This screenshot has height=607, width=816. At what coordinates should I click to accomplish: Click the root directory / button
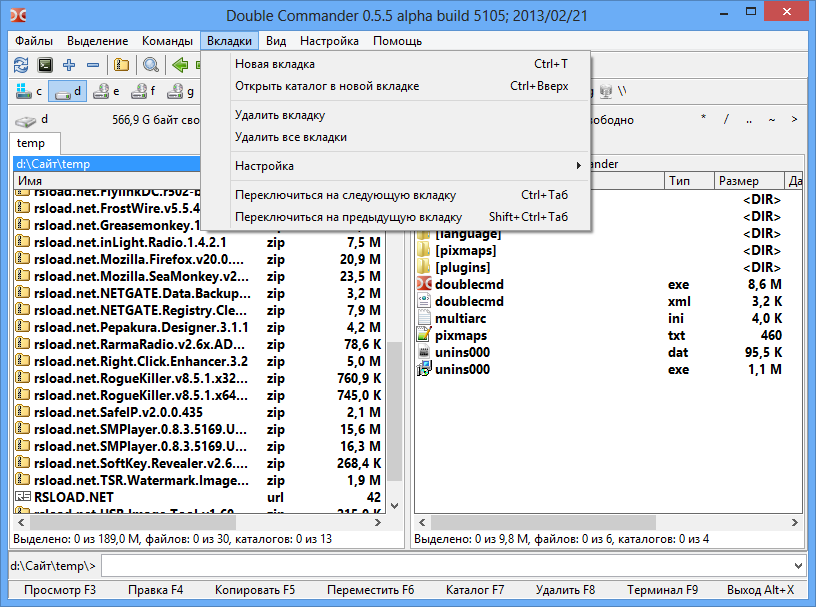click(726, 120)
